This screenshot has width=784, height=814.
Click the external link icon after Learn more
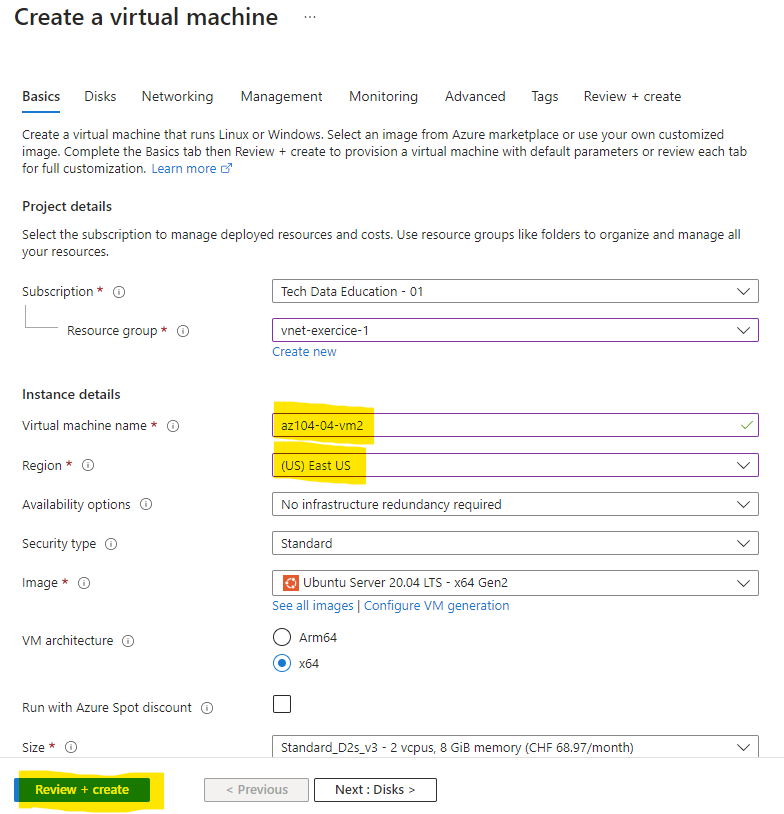(226, 168)
